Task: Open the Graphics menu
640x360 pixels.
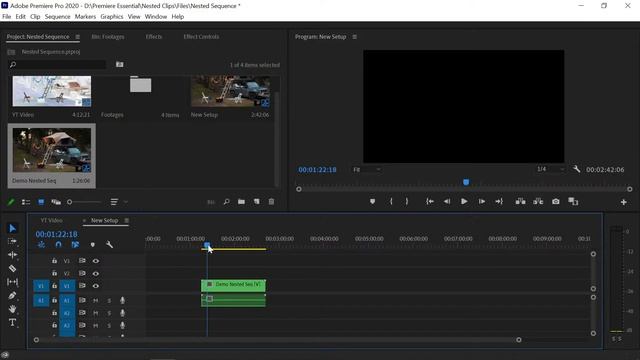Action: [111, 17]
